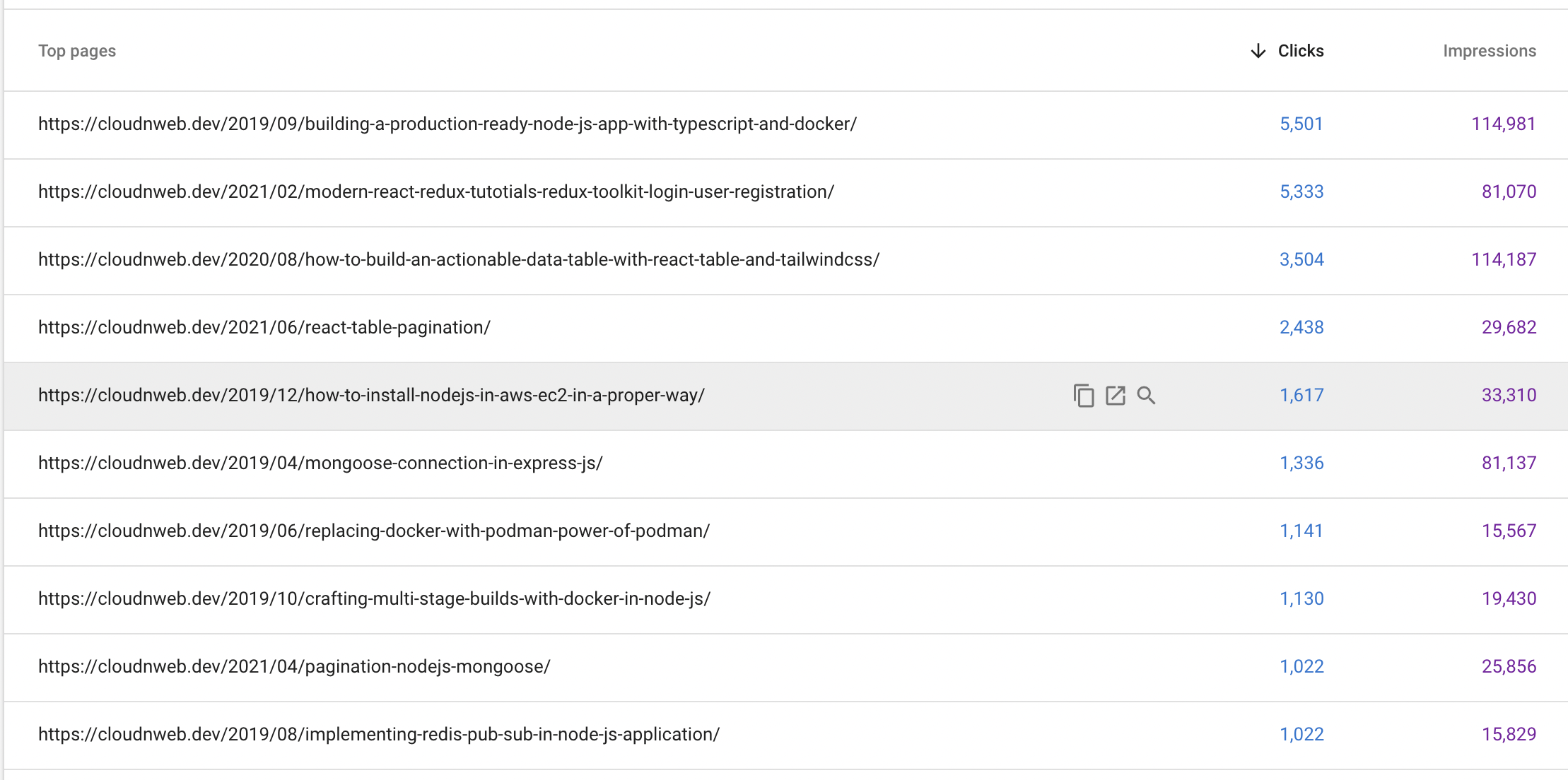Click the replacing-docker-with-podman URL
Image resolution: width=1568 pixels, height=780 pixels.
pos(373,531)
